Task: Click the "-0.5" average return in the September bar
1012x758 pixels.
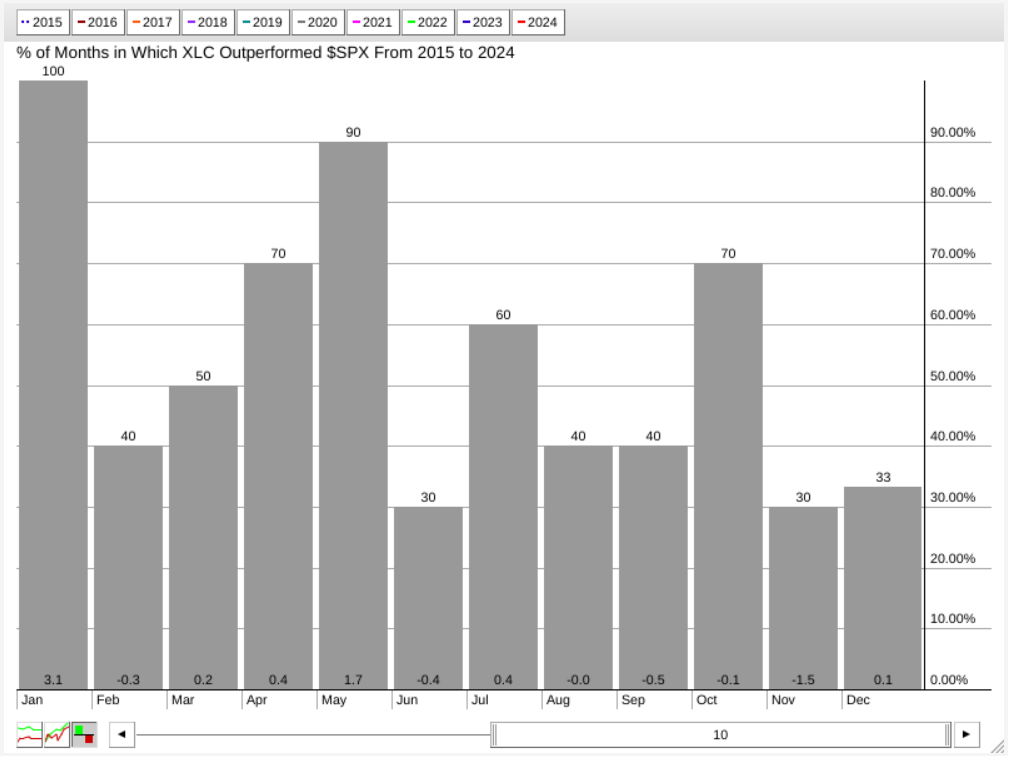Action: (x=655, y=682)
